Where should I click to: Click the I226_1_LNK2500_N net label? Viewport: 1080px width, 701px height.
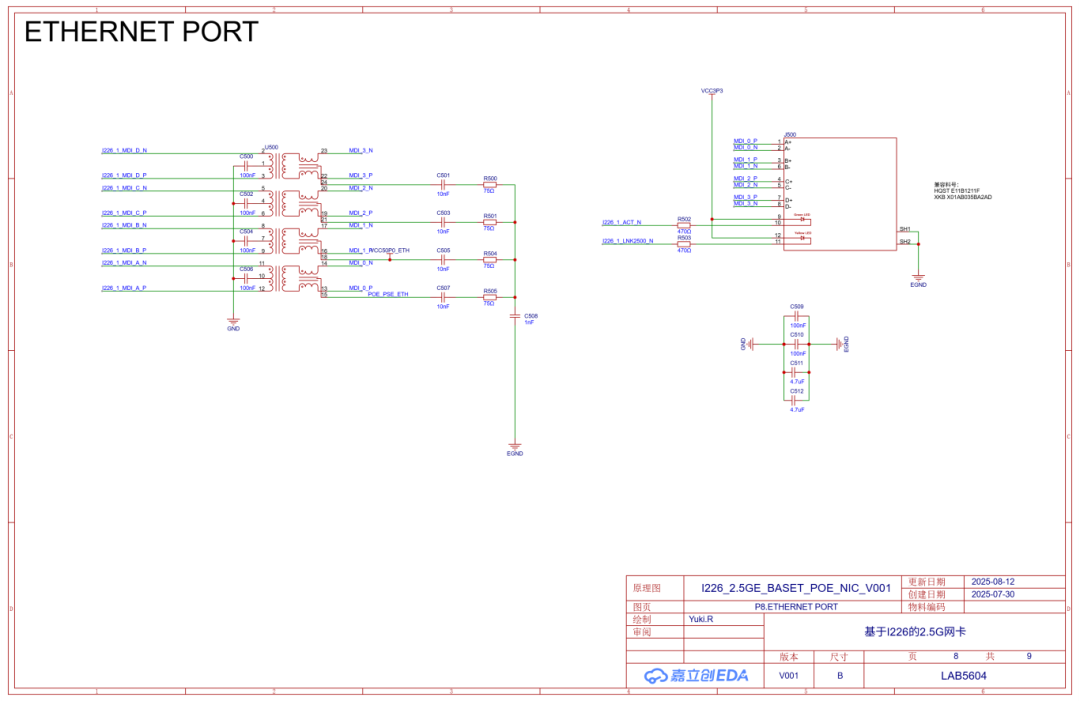627,241
